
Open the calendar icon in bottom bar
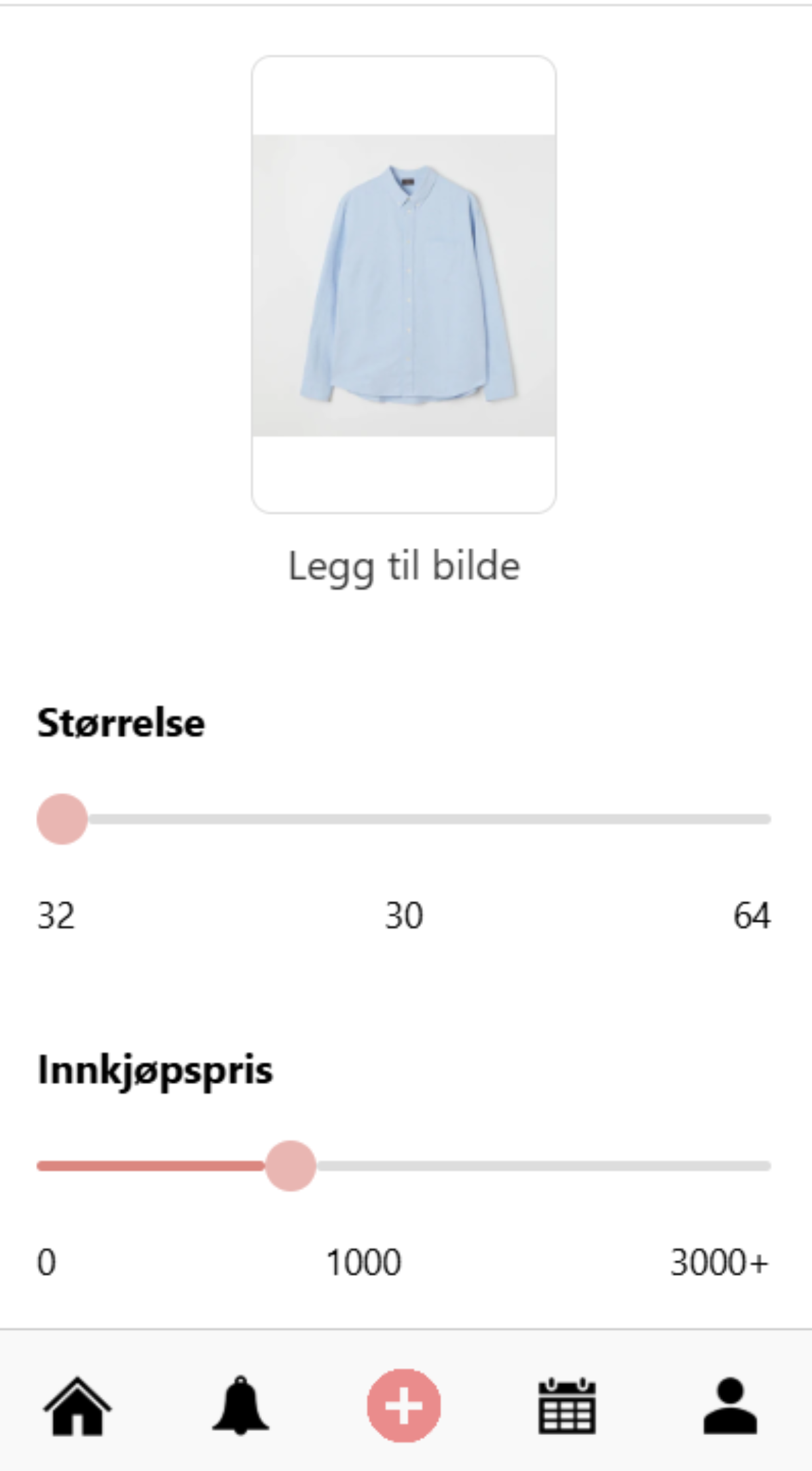click(x=567, y=1406)
